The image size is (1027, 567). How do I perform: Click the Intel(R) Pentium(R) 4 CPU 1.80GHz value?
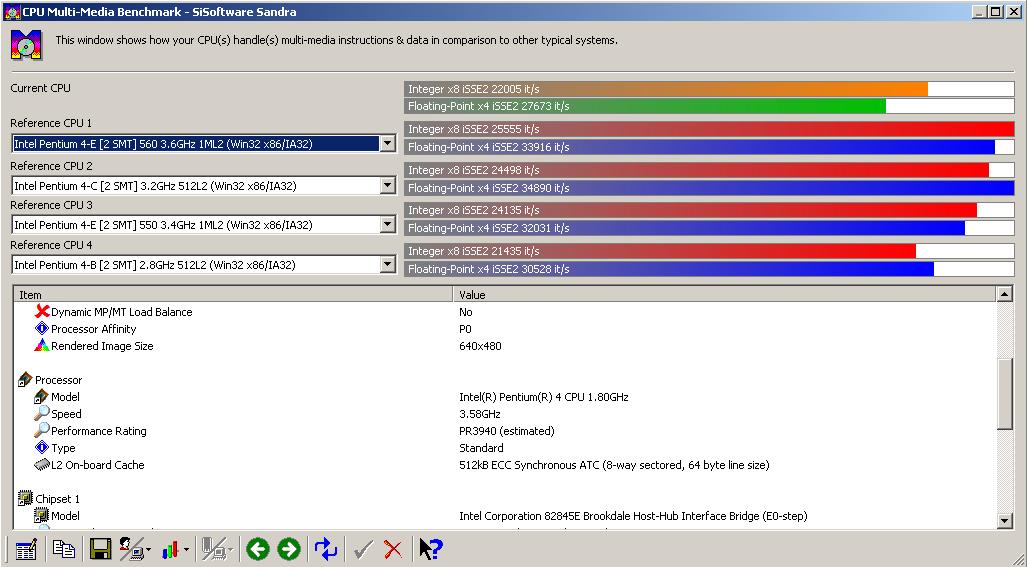(544, 397)
